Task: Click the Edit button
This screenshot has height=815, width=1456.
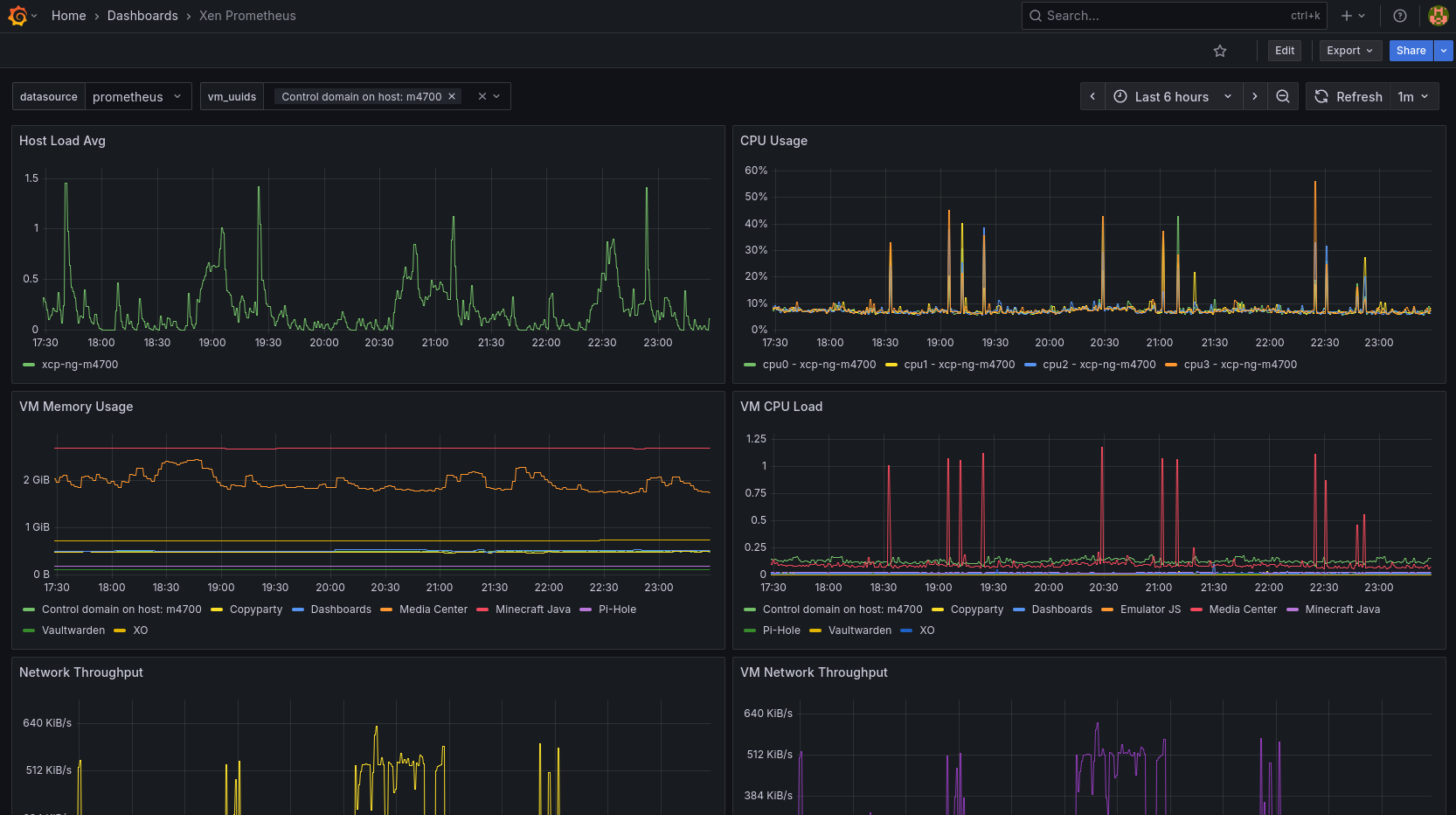Action: click(1284, 51)
